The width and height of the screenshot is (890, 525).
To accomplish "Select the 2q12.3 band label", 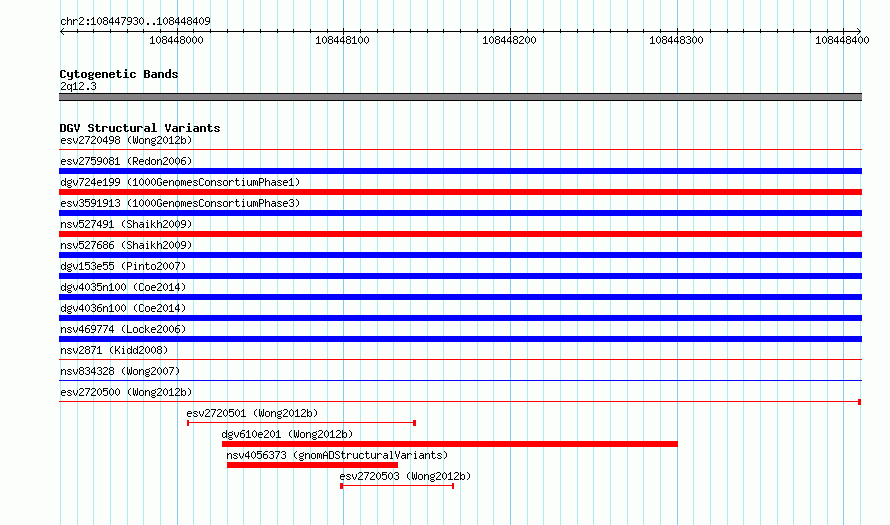I will click(x=78, y=86).
